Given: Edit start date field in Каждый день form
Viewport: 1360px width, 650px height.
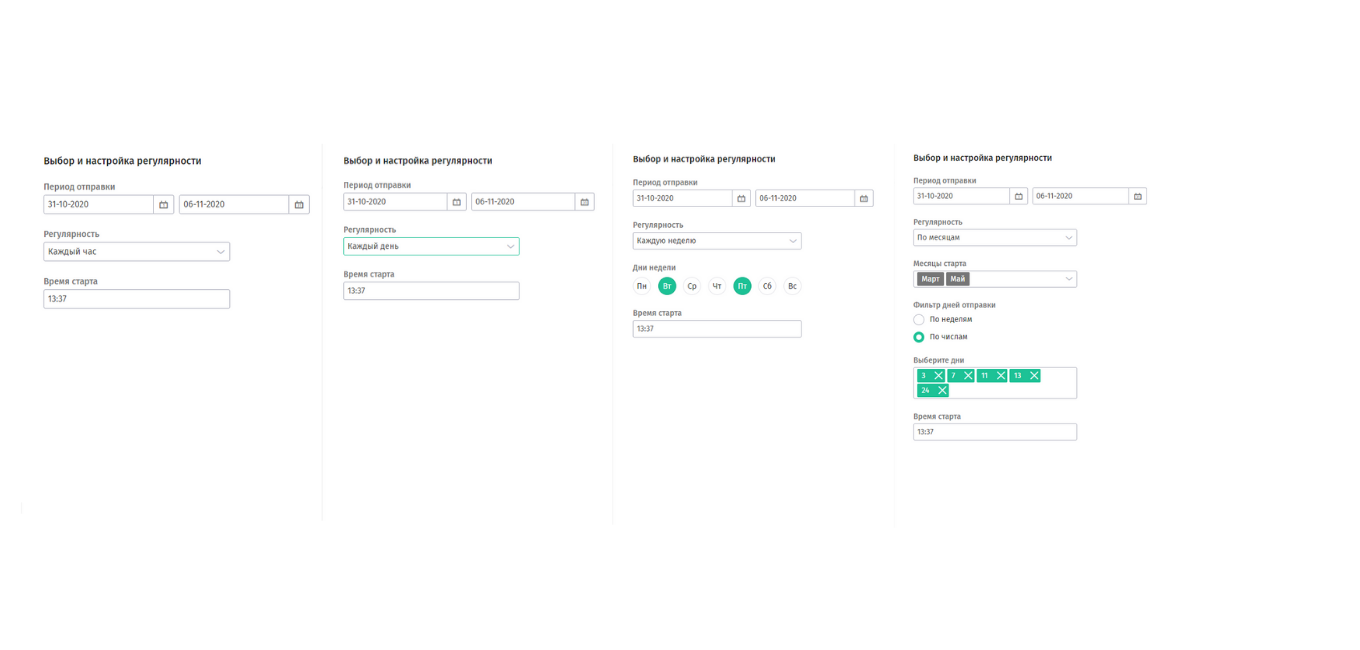Looking at the screenshot, I should [395, 202].
